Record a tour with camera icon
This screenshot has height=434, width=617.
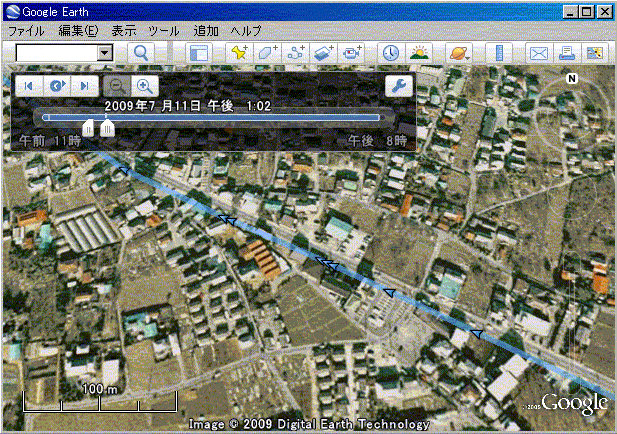pos(352,53)
